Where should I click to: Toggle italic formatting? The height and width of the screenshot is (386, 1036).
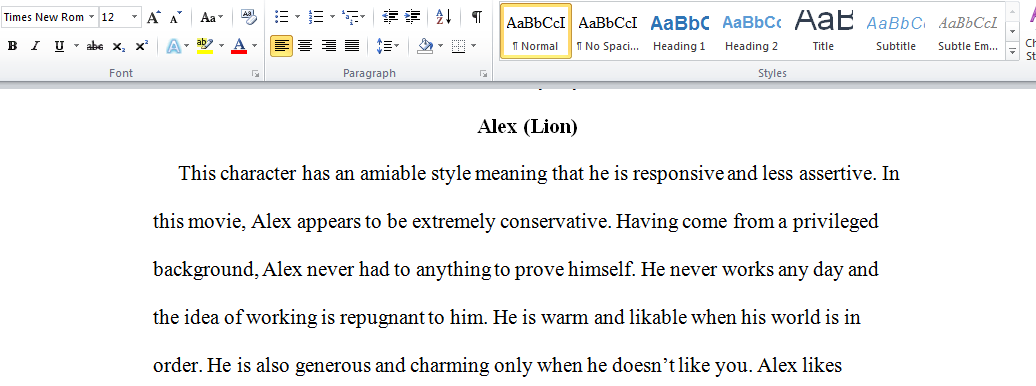click(36, 46)
